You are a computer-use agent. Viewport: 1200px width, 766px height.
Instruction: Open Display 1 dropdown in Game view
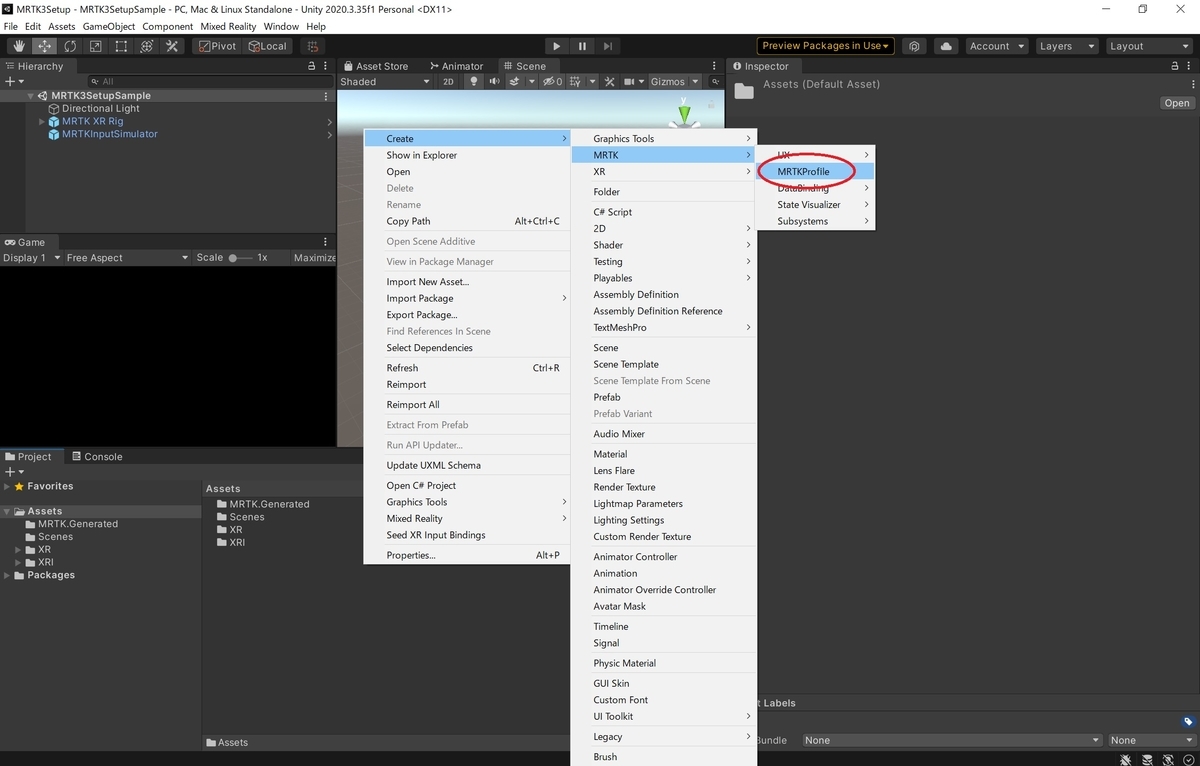[30, 258]
